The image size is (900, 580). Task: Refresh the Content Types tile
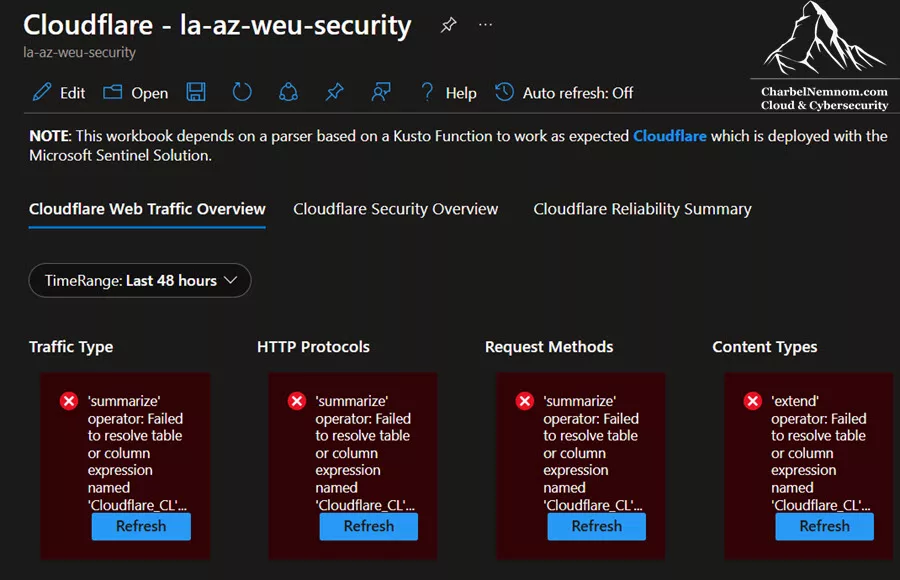(x=824, y=526)
